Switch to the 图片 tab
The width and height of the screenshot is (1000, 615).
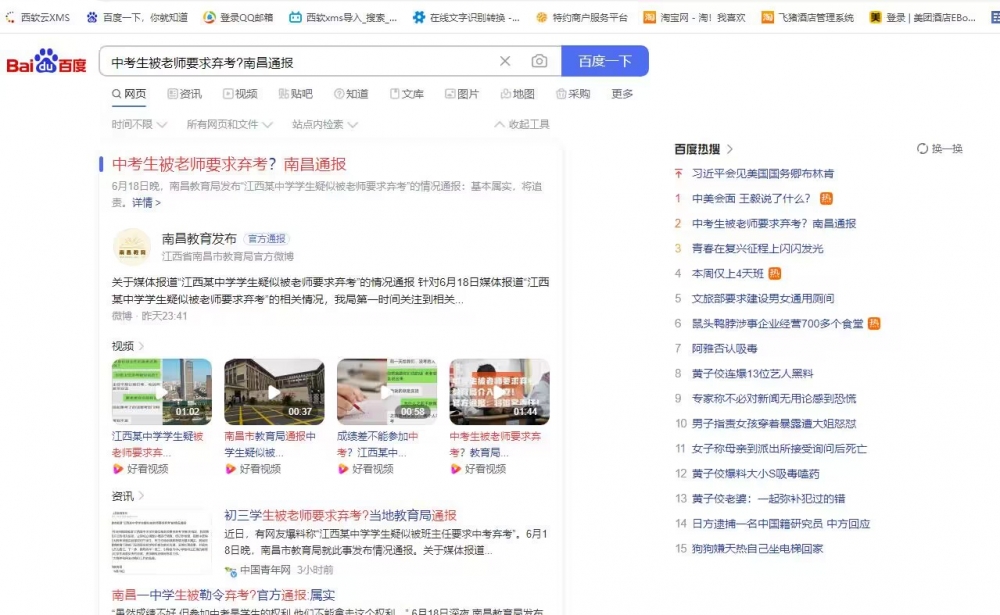(462, 94)
